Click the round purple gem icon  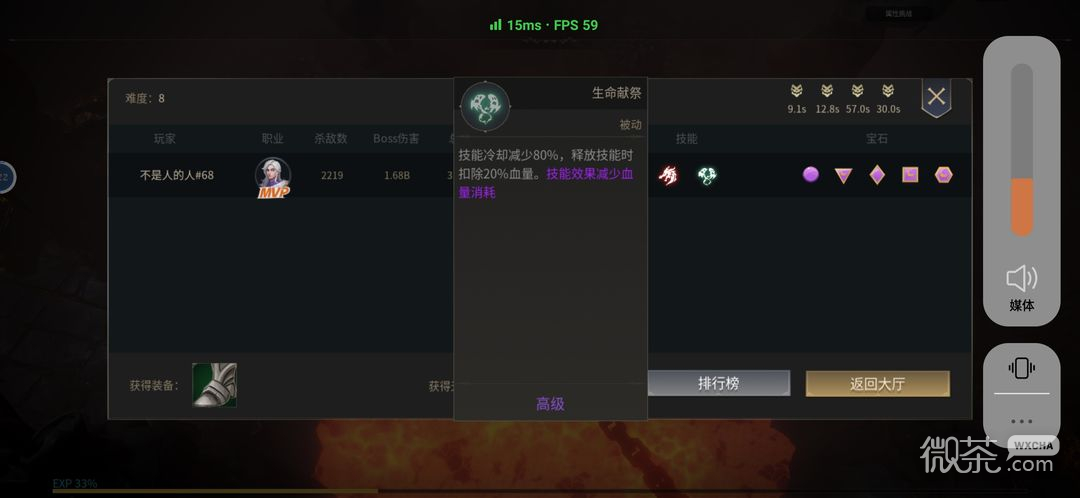point(811,174)
